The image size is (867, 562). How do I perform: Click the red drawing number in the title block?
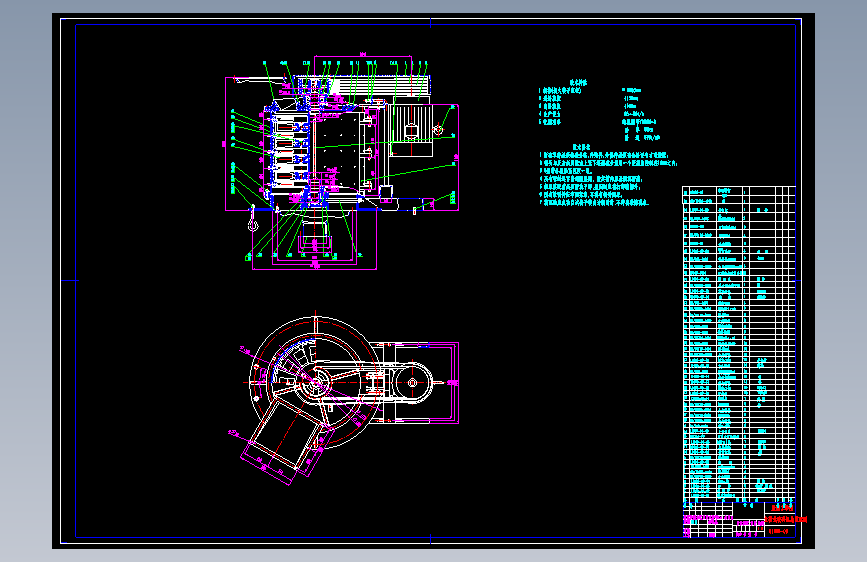[x=779, y=532]
